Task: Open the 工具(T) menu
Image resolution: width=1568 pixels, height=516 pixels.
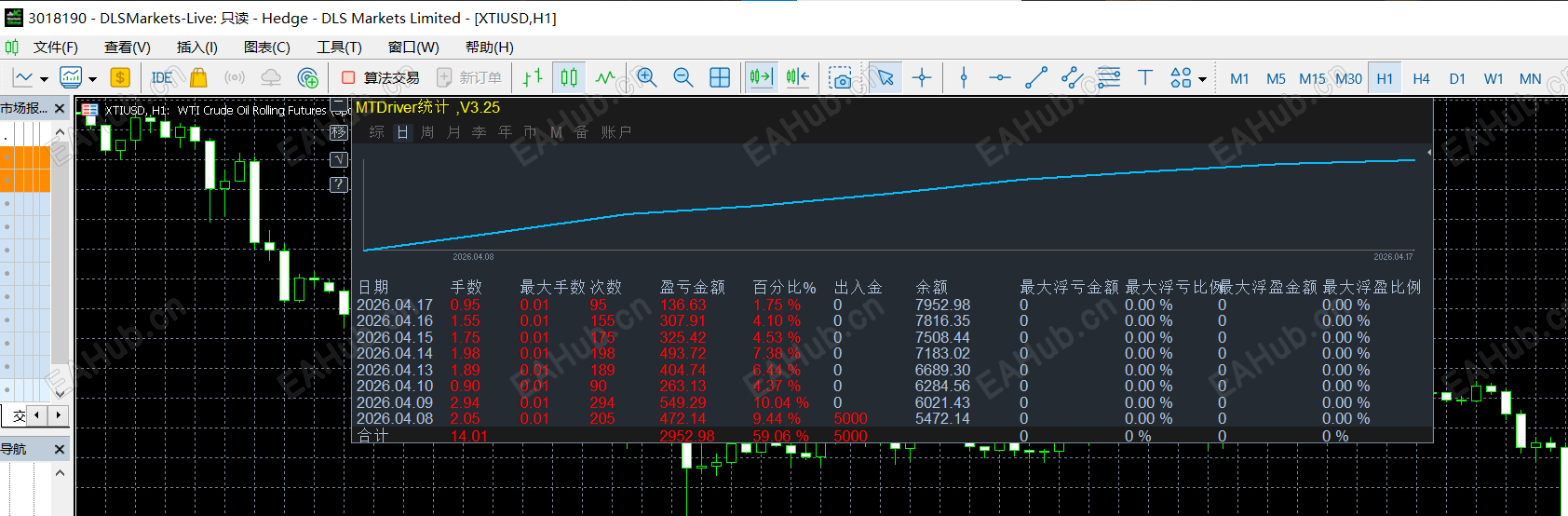Action: 339,48
